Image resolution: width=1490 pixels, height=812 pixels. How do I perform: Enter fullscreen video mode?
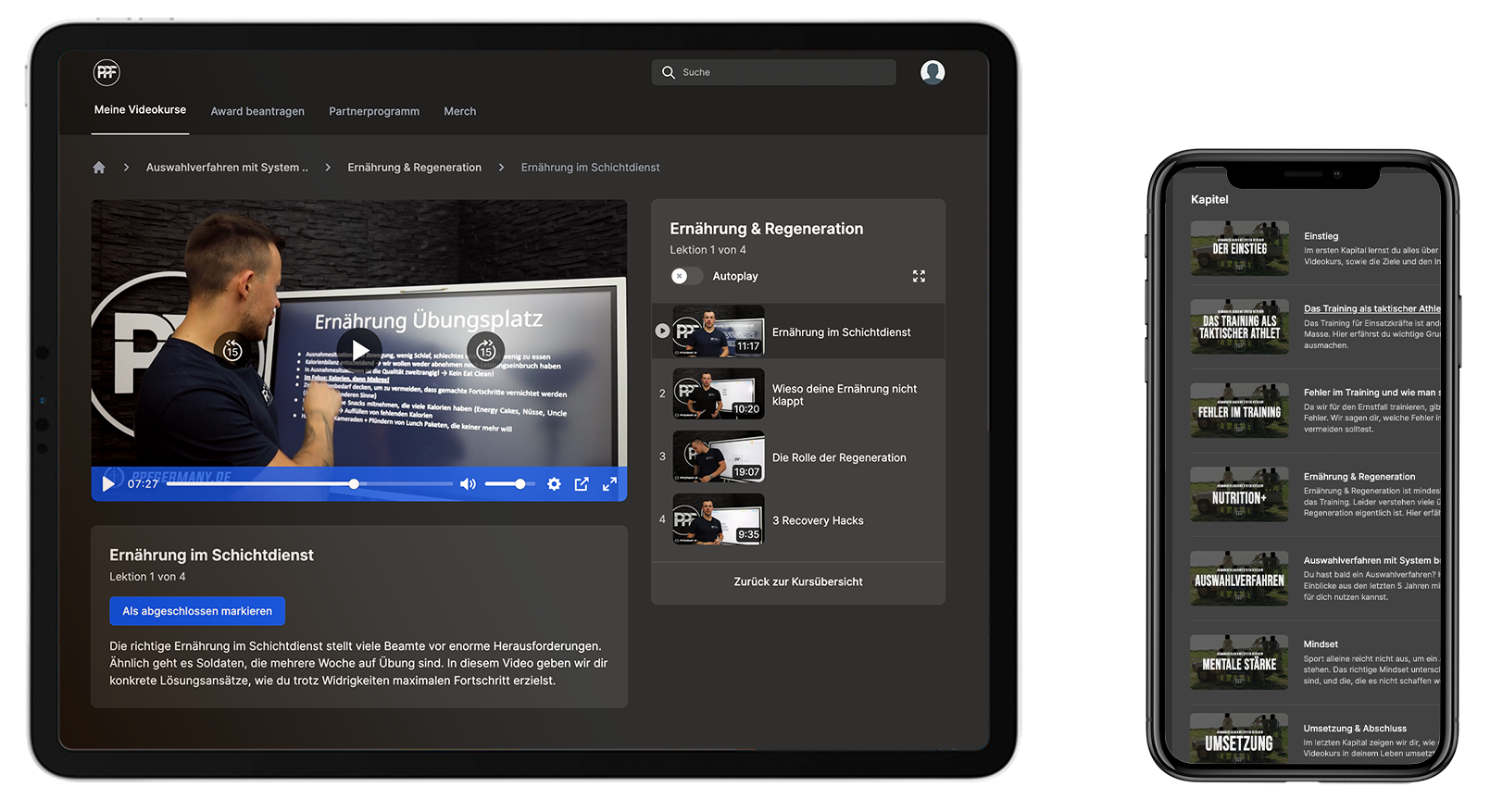[x=609, y=483]
